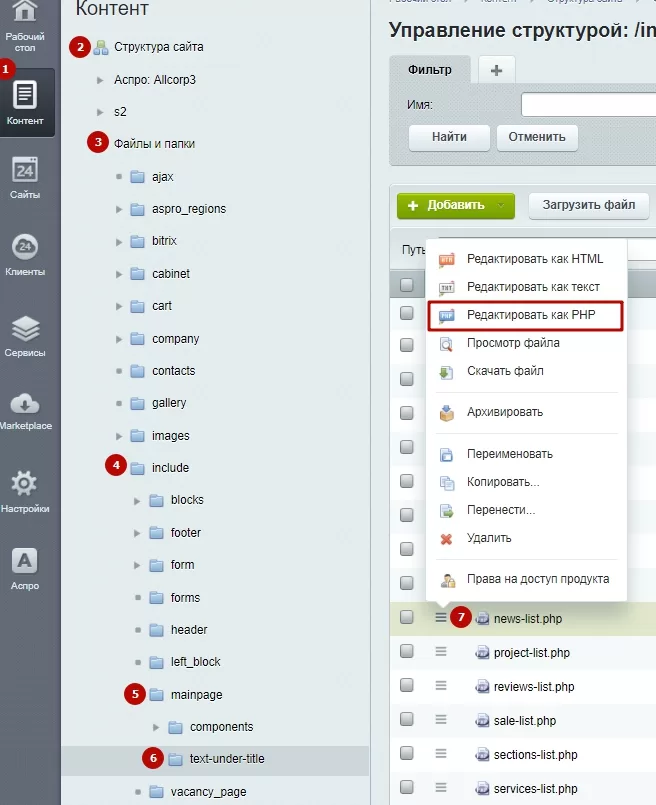
Task: Click the Загрузить файл button
Action: click(589, 205)
